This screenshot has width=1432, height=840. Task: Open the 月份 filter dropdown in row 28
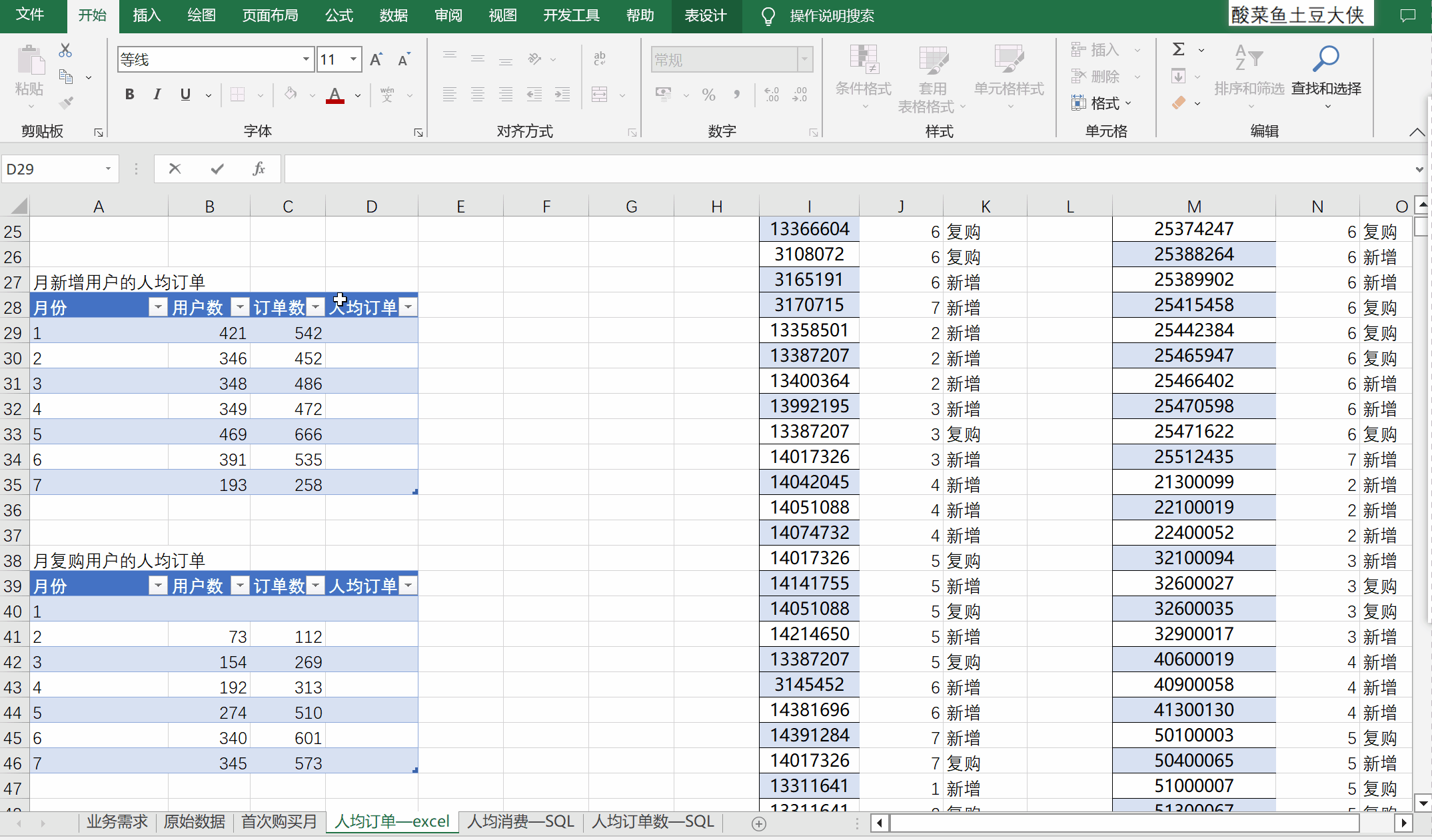[x=157, y=307]
